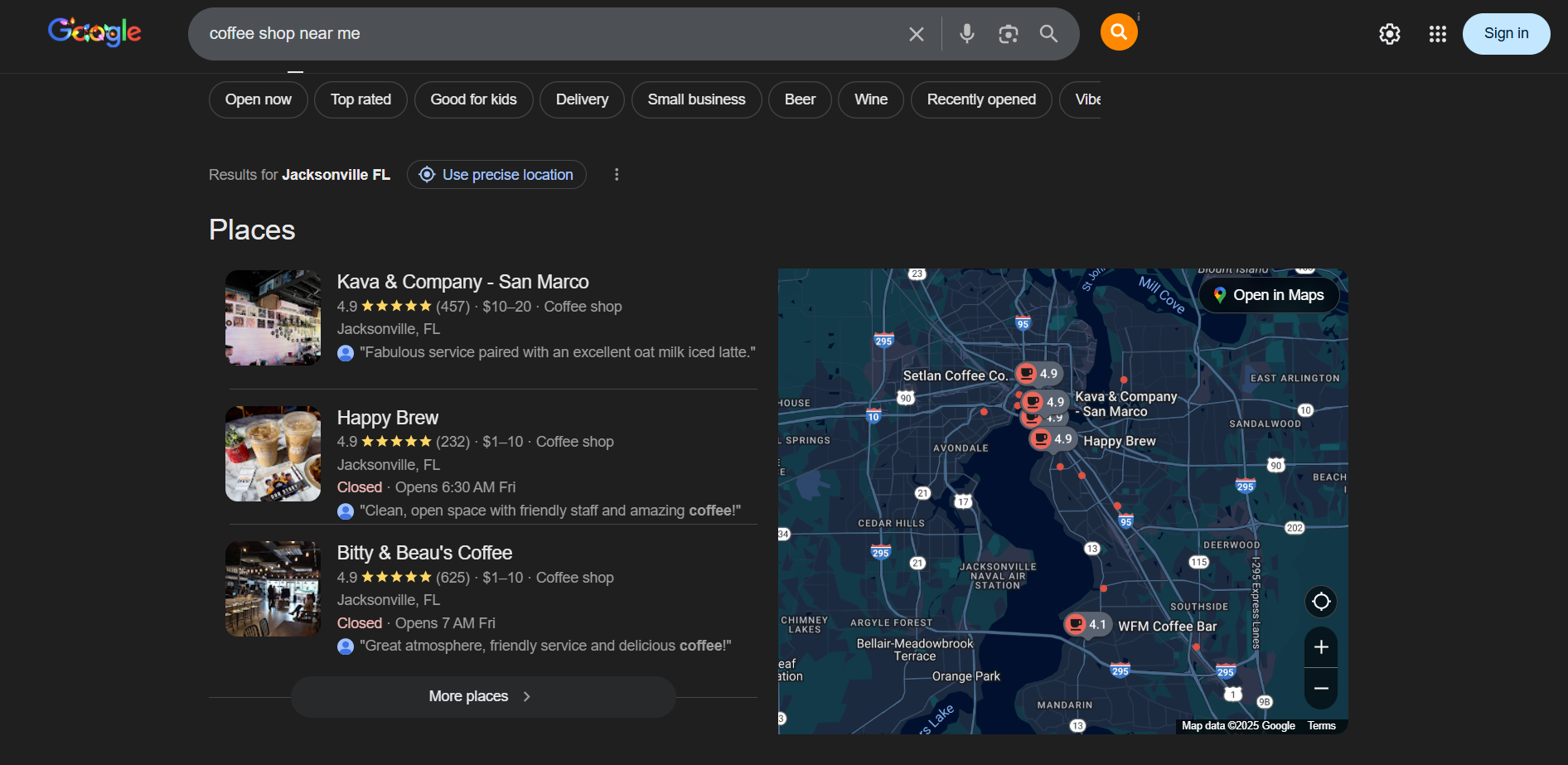Center map on my location

[x=1321, y=602]
